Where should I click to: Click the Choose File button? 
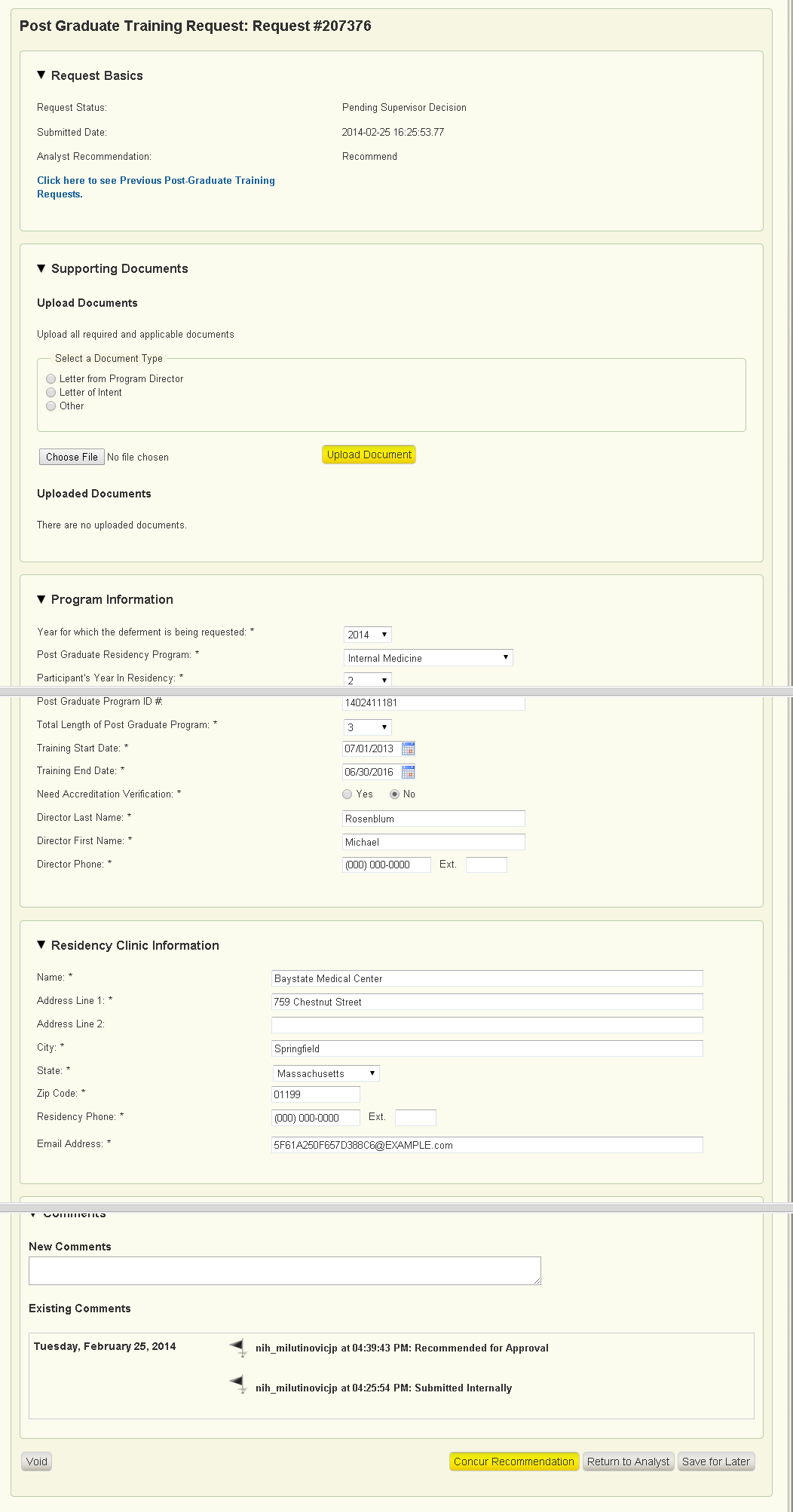click(72, 457)
